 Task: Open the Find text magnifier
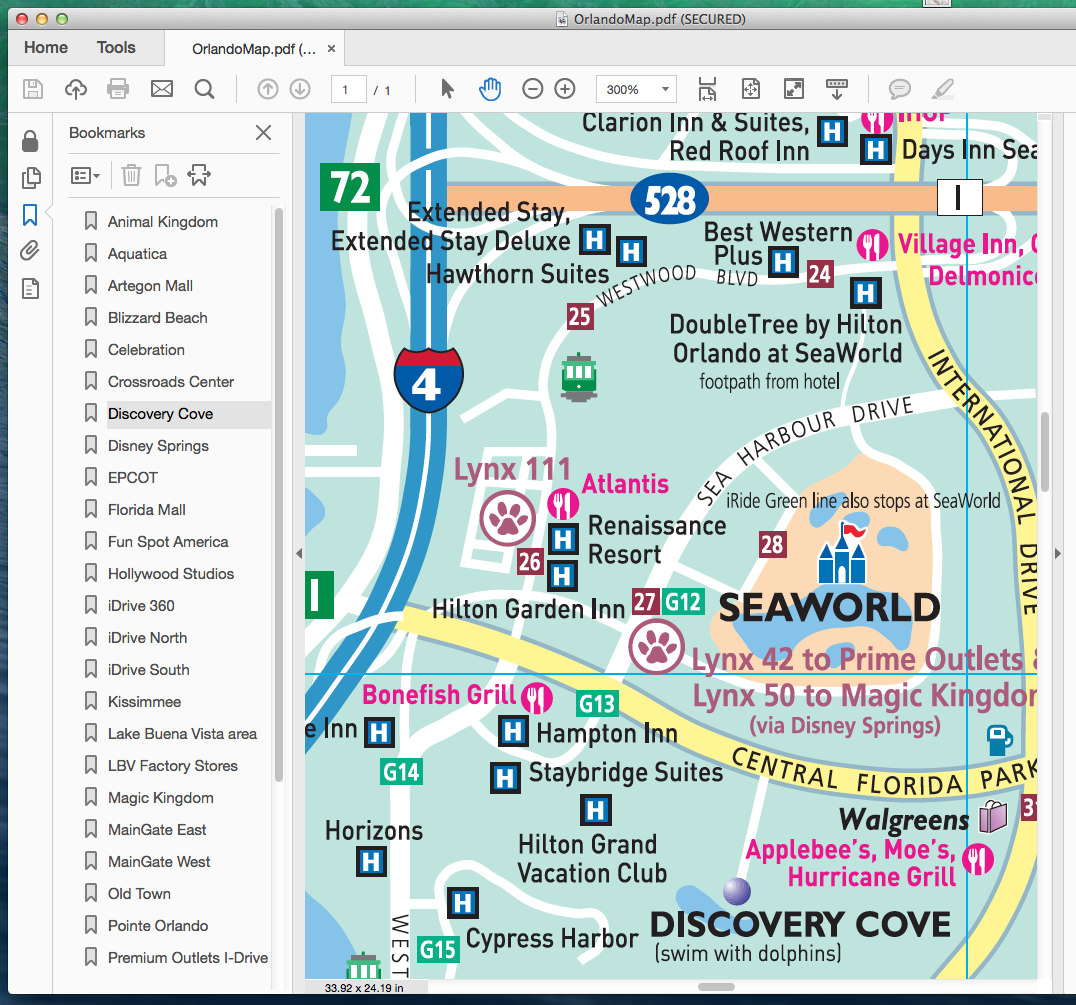pos(204,89)
